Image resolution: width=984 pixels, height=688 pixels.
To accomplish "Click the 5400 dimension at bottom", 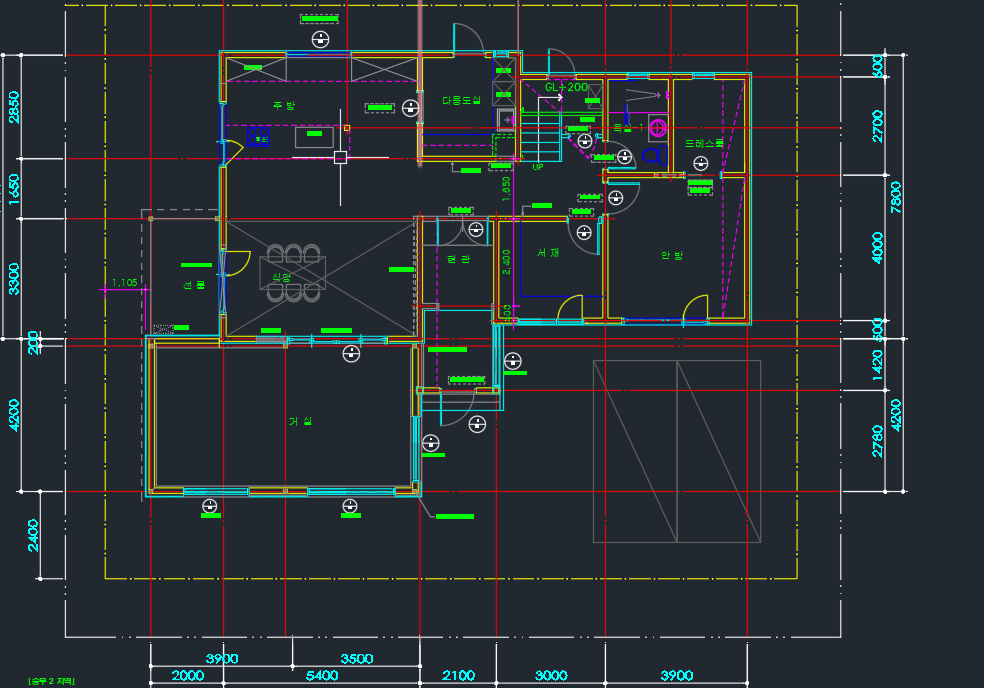I will [322, 676].
